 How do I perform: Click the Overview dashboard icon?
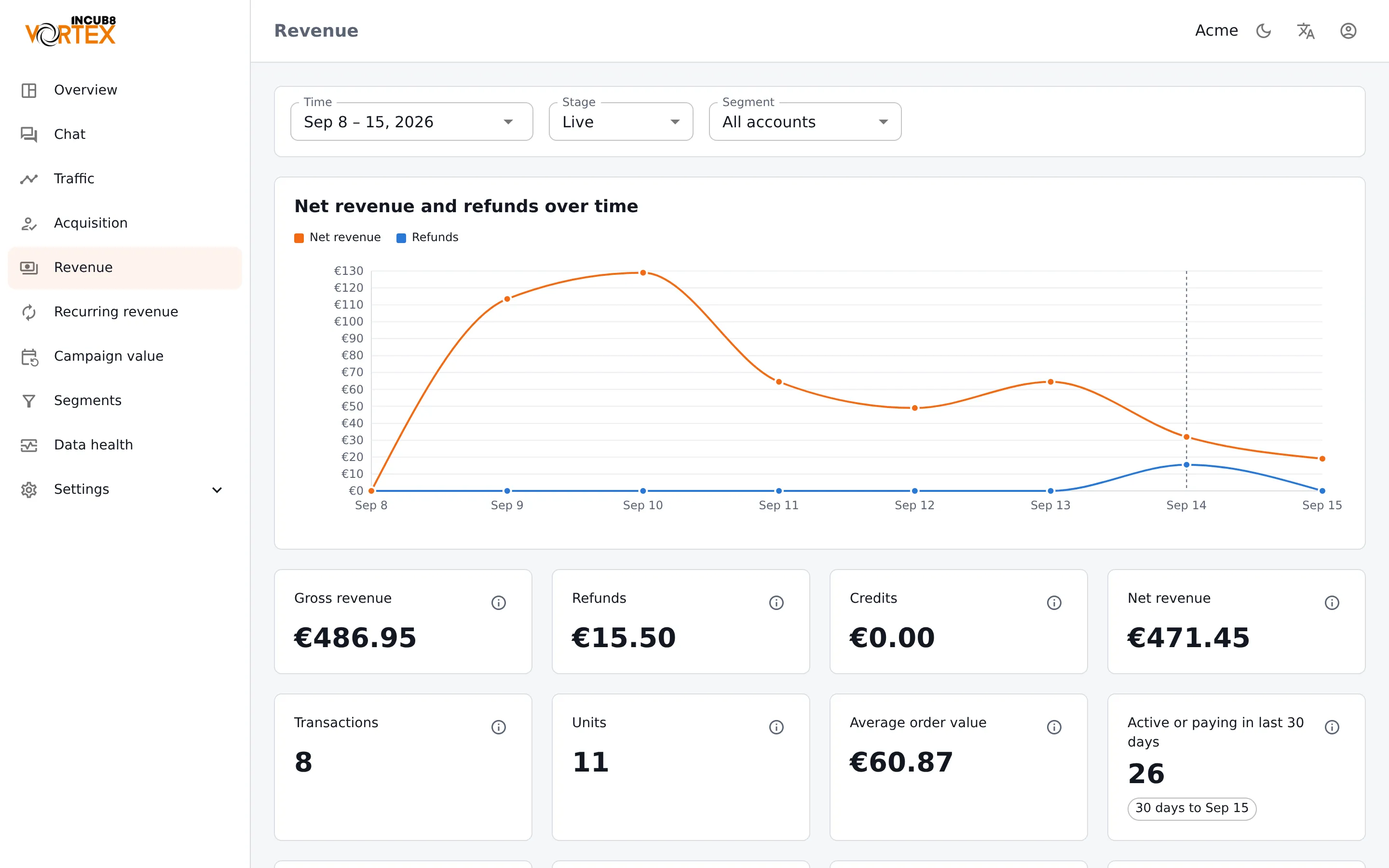tap(29, 90)
